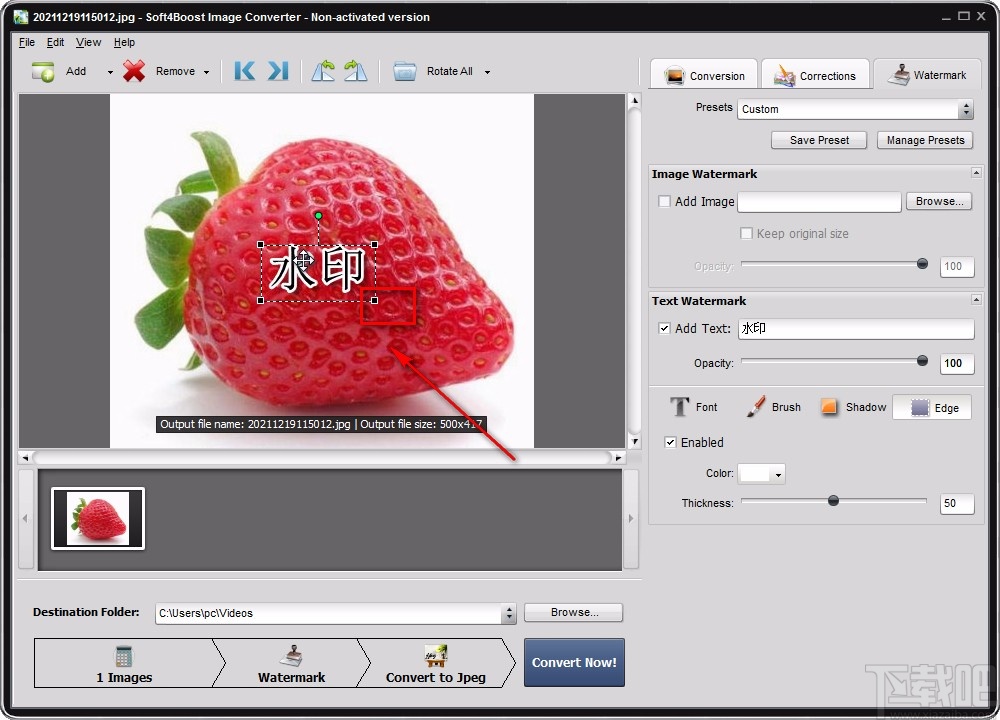This screenshot has width=1000, height=720.
Task: Click the Convert Now button
Action: (x=574, y=662)
